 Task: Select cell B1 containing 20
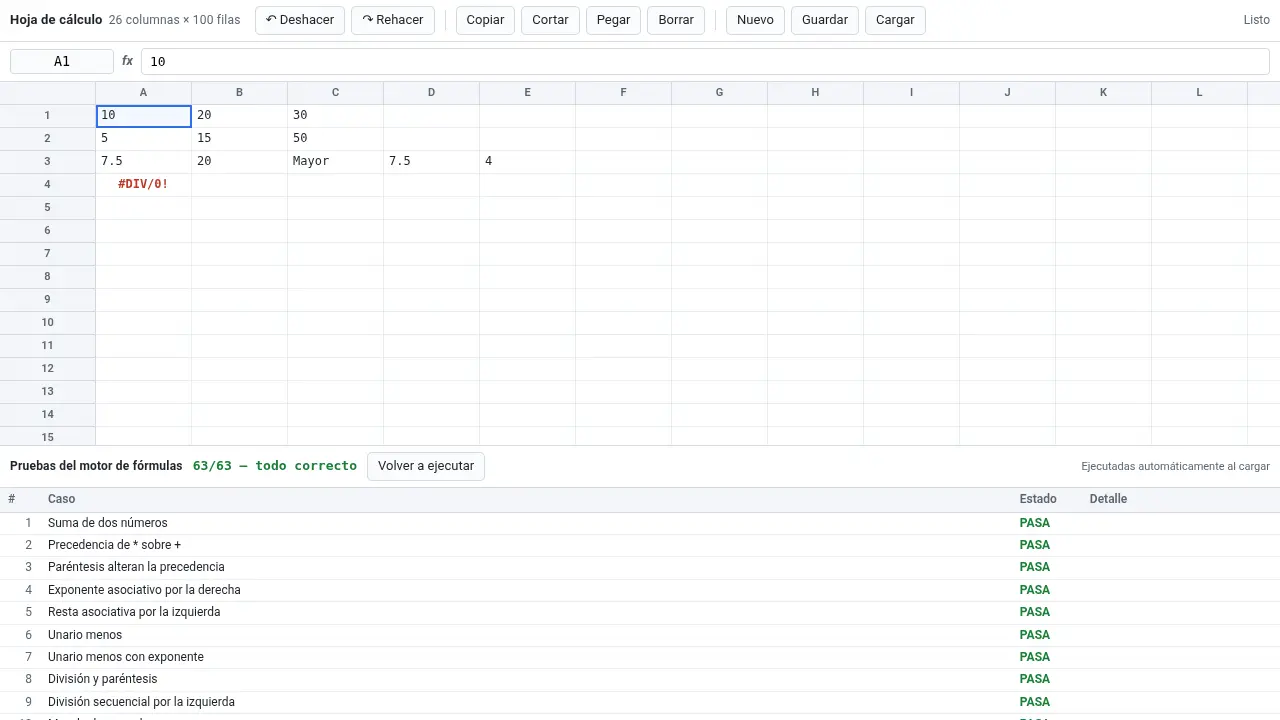[x=240, y=116]
